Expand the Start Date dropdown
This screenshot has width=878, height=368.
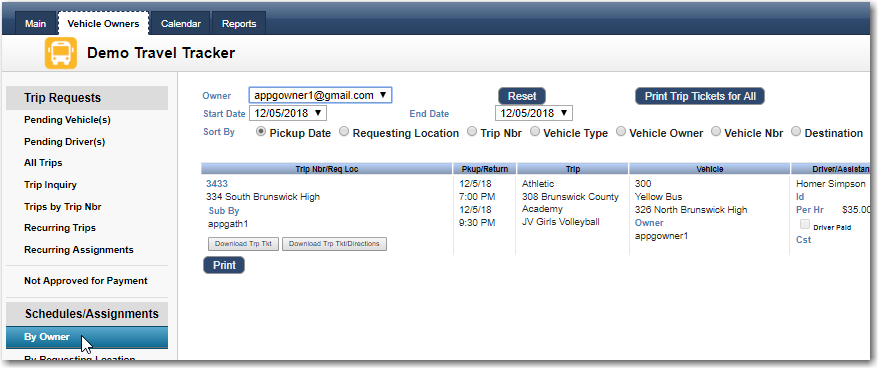coord(288,113)
